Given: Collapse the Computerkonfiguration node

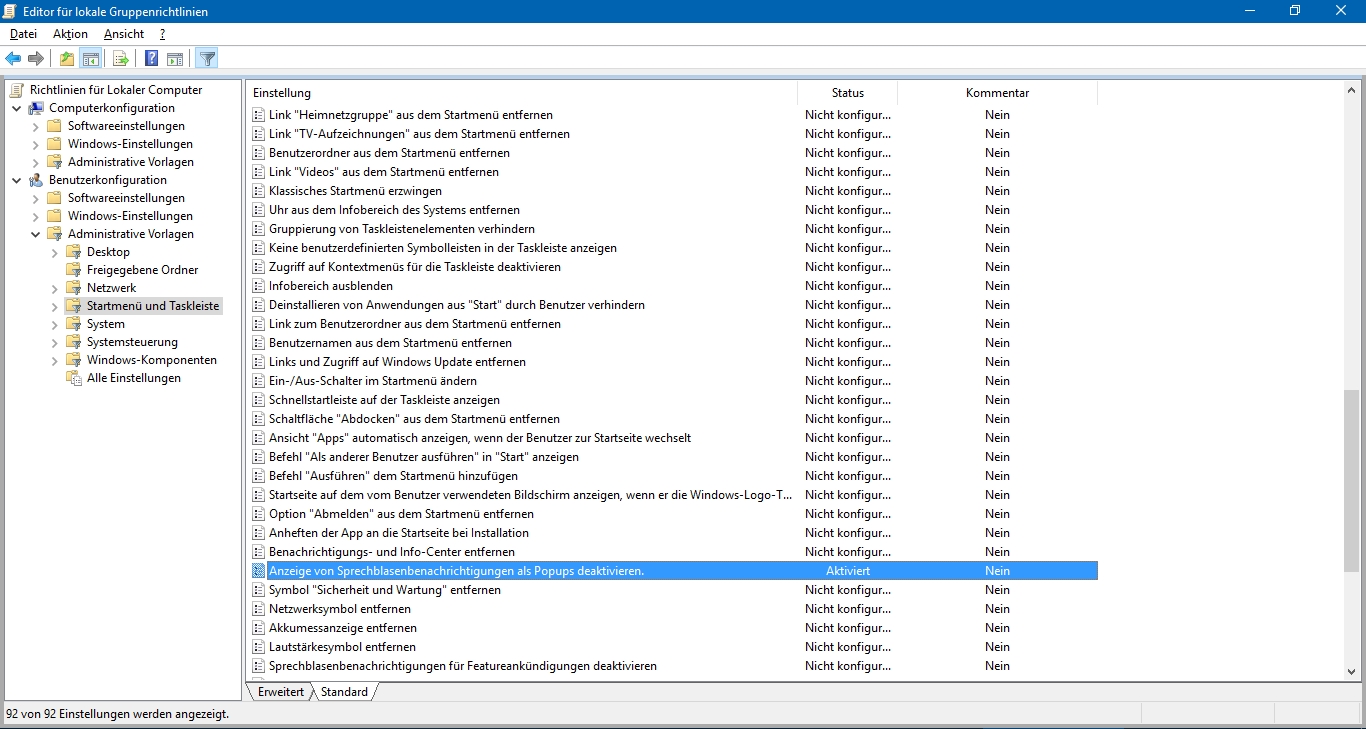Looking at the screenshot, I should tap(16, 108).
